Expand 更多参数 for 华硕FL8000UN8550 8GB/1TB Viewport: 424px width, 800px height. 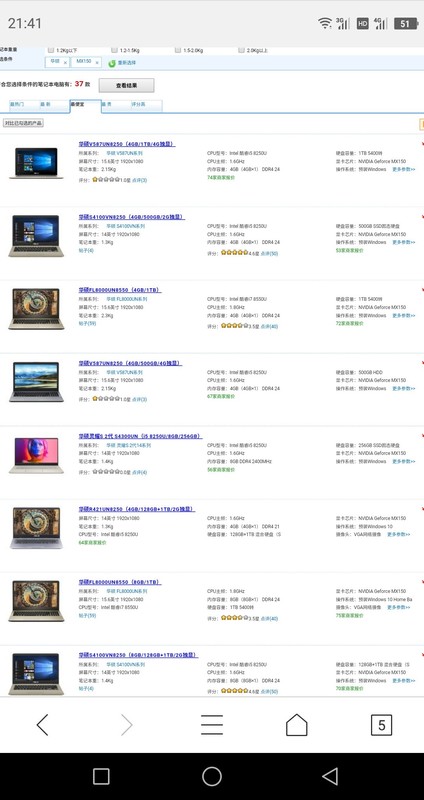[x=398, y=607]
